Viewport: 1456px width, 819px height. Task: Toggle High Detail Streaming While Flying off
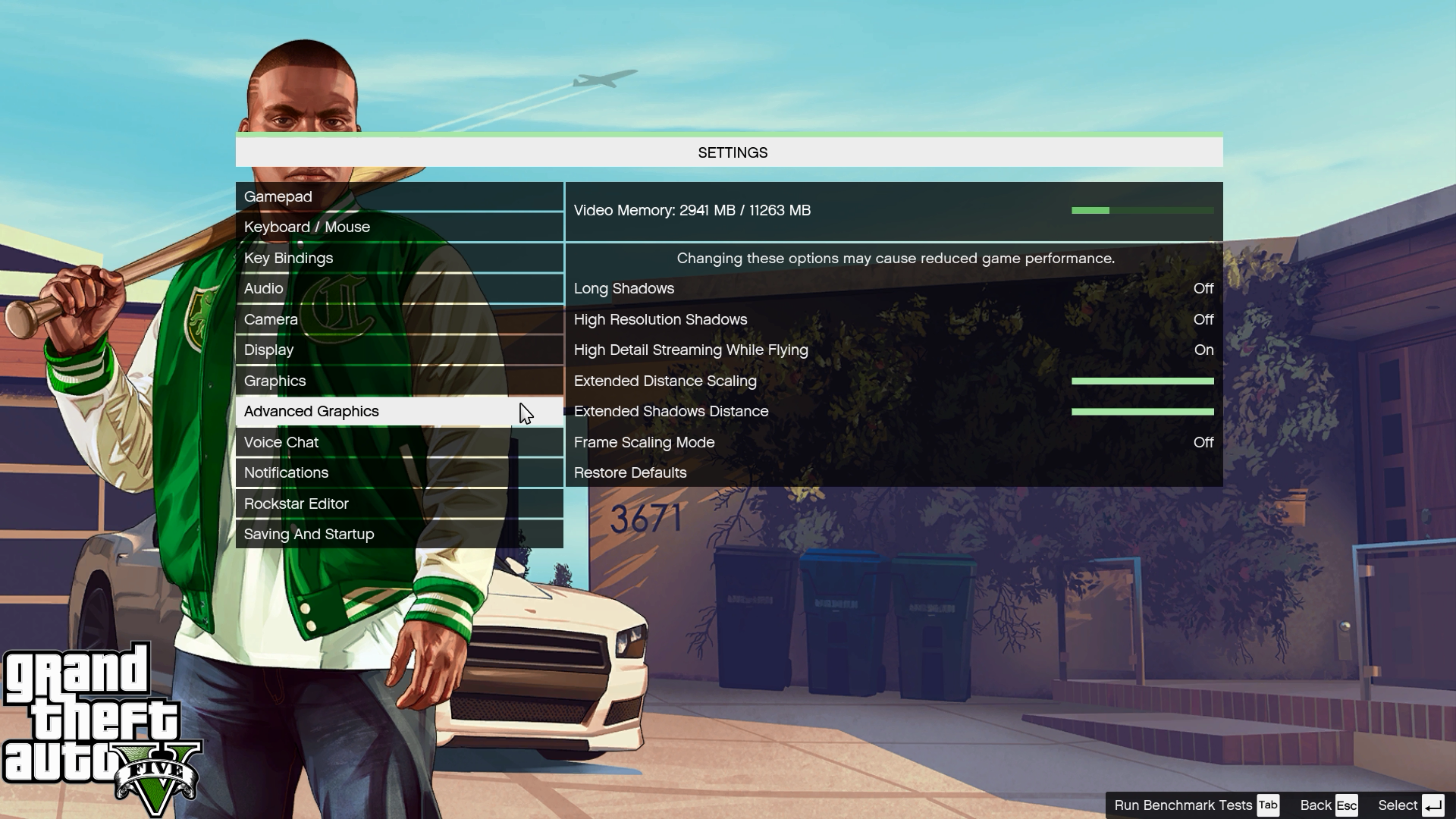pos(1204,349)
